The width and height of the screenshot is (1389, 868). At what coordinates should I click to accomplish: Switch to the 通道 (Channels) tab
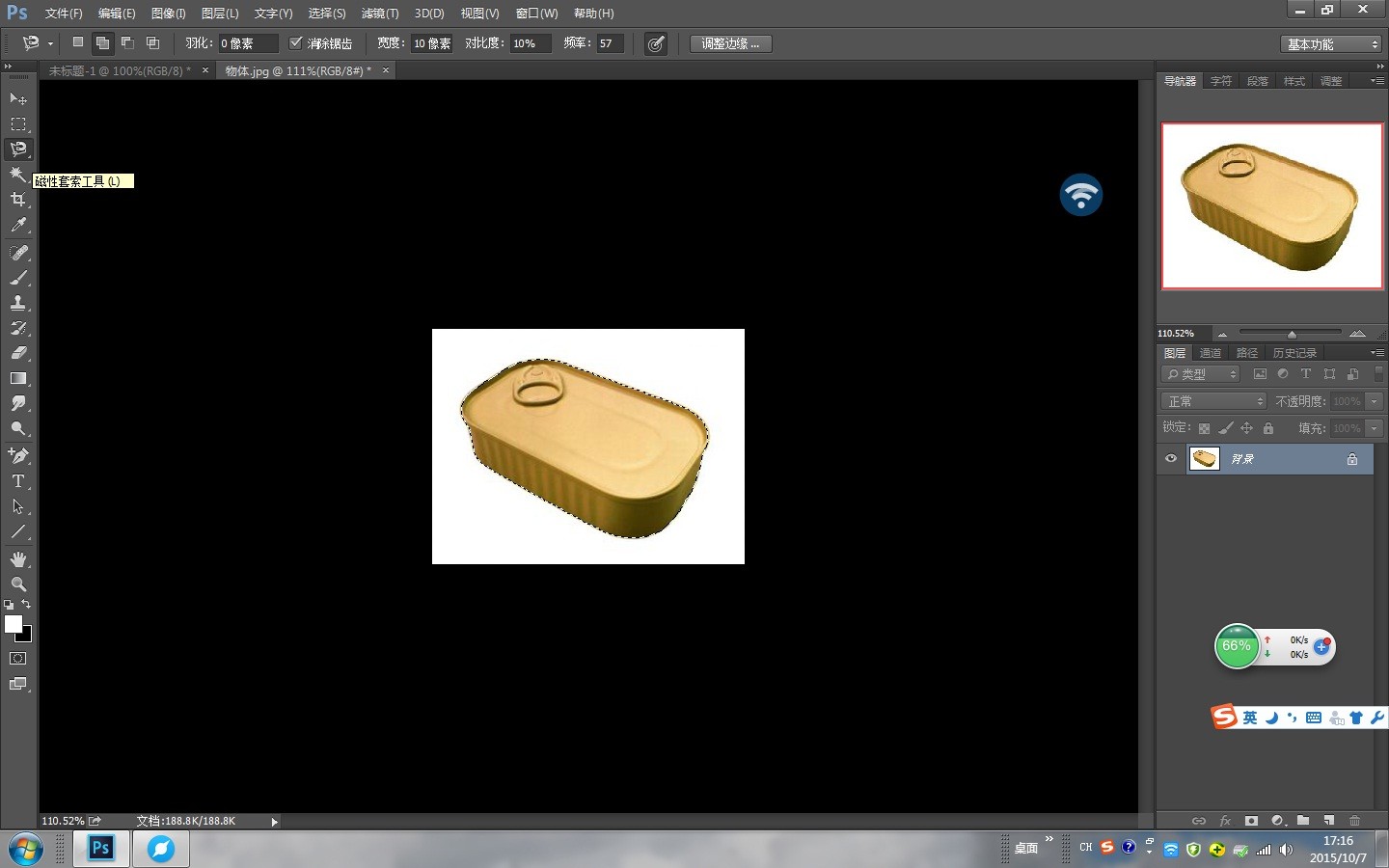pos(1211,353)
